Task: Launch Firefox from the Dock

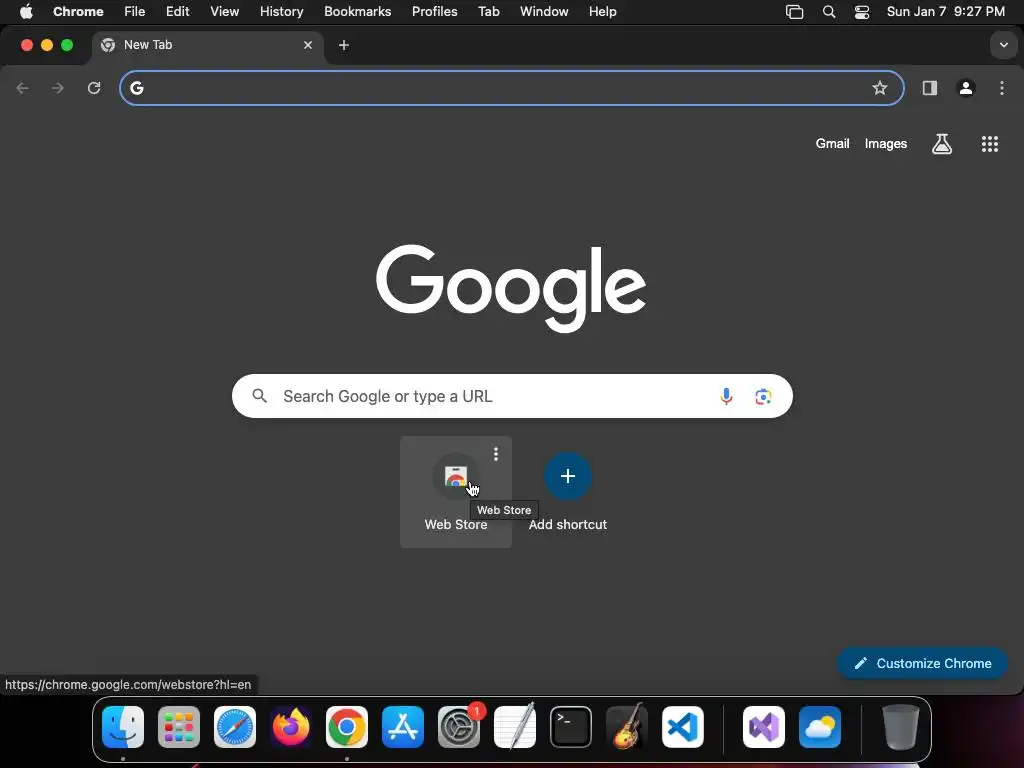Action: [x=291, y=727]
